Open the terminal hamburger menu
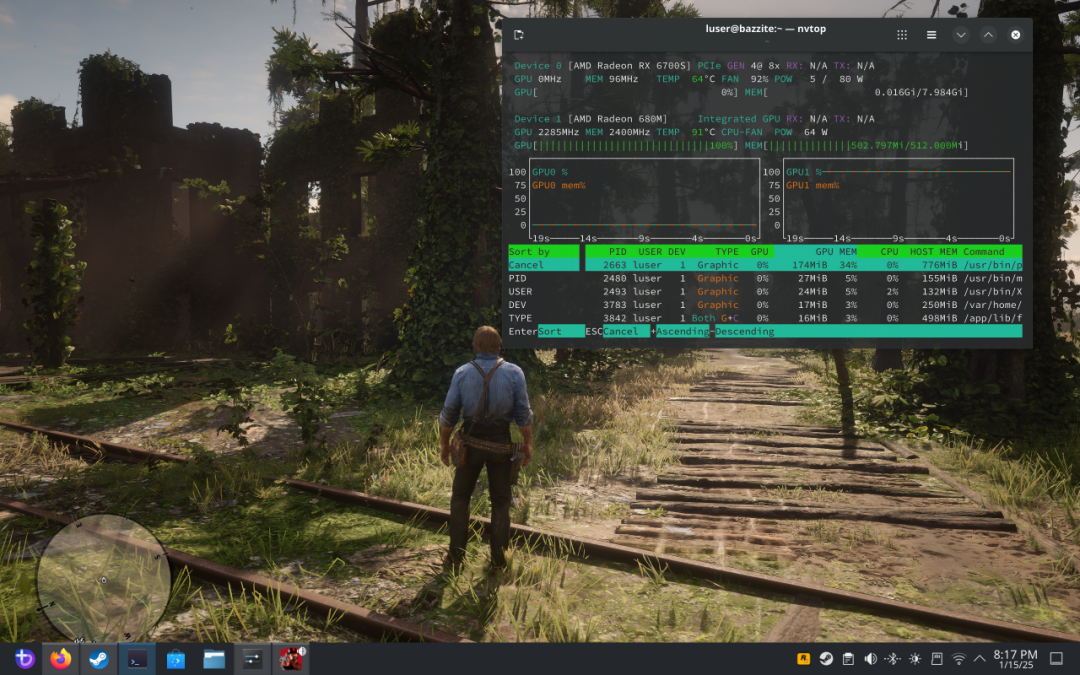This screenshot has width=1080, height=675. 931,34
